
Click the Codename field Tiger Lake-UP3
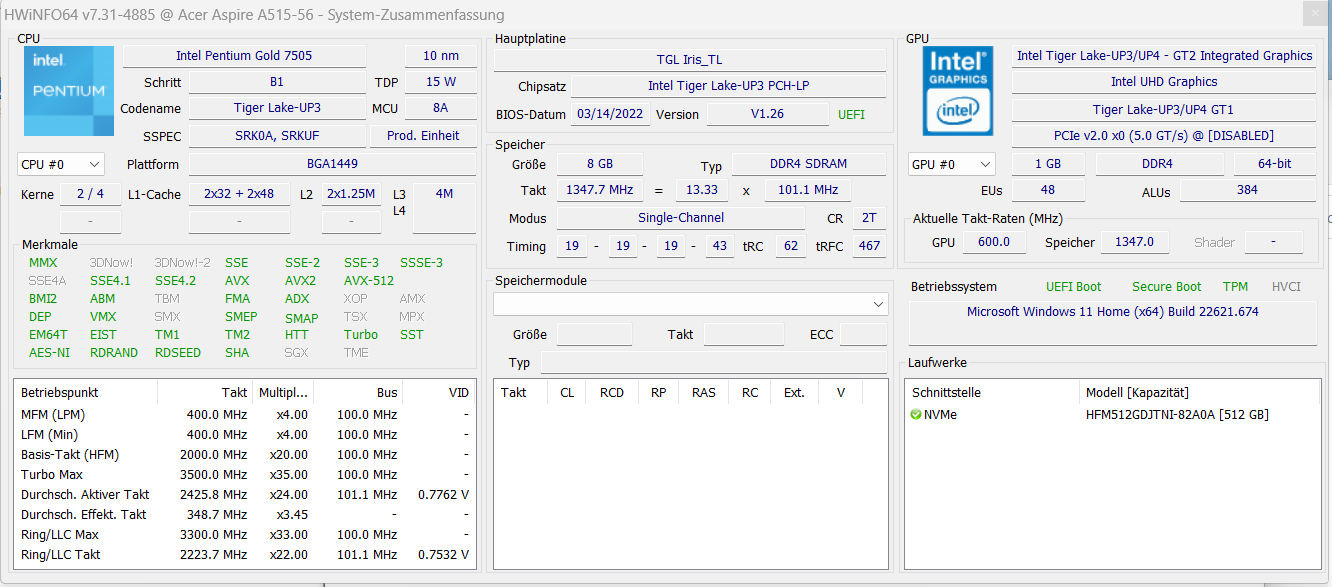[x=277, y=108]
